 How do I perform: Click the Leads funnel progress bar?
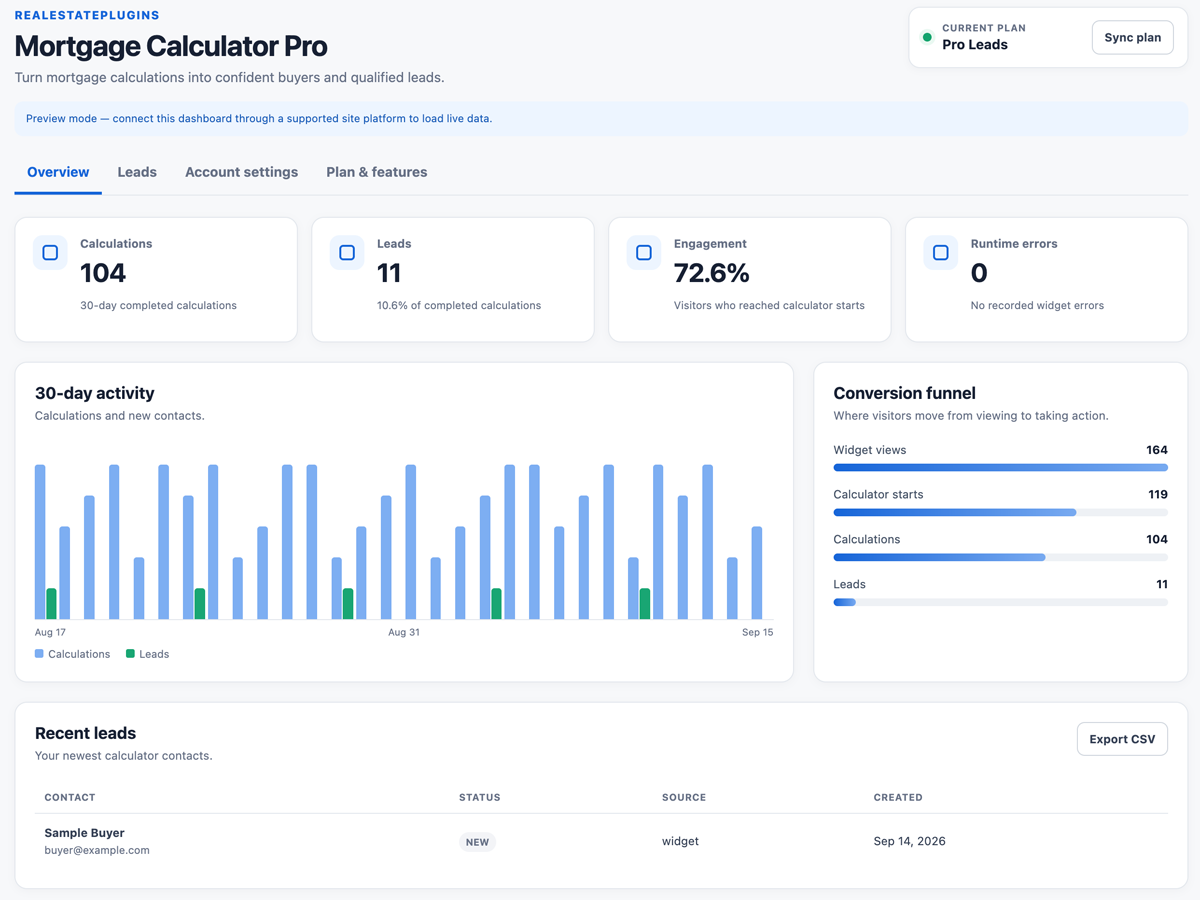pos(1000,602)
